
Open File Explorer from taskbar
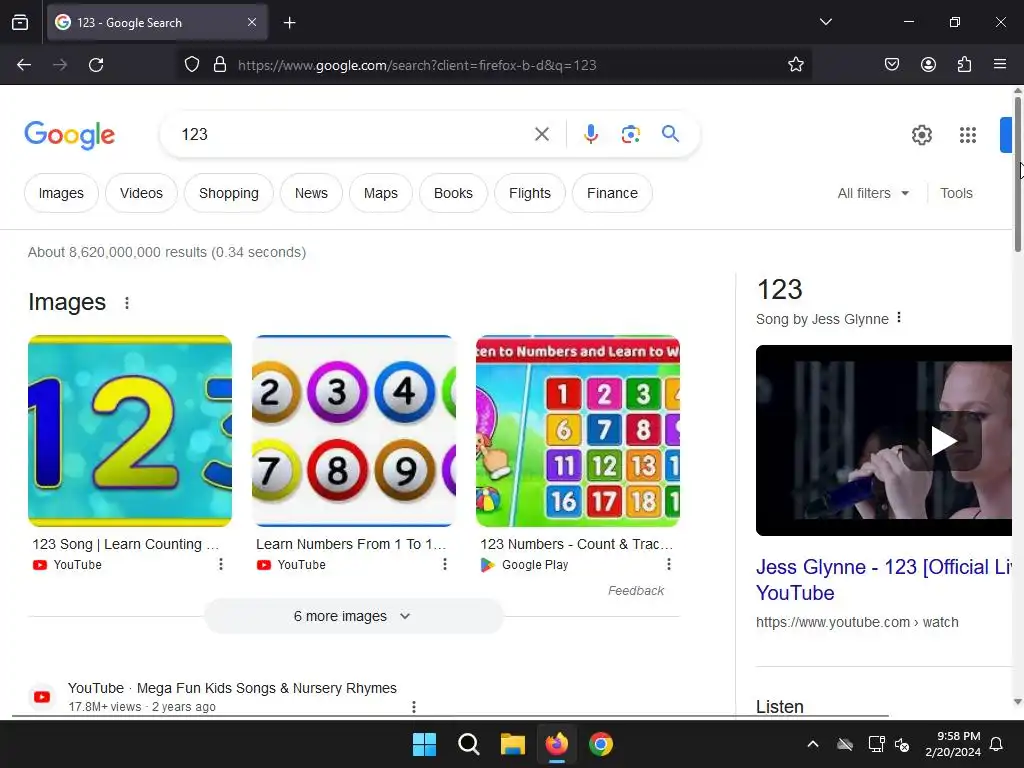[513, 744]
